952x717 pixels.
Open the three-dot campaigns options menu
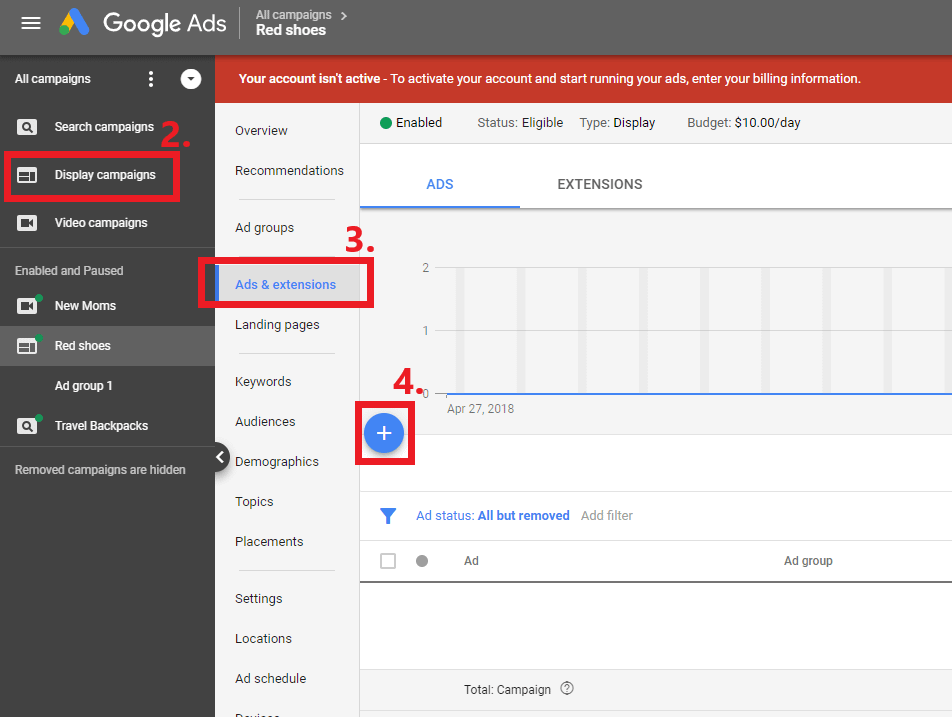tap(151, 79)
